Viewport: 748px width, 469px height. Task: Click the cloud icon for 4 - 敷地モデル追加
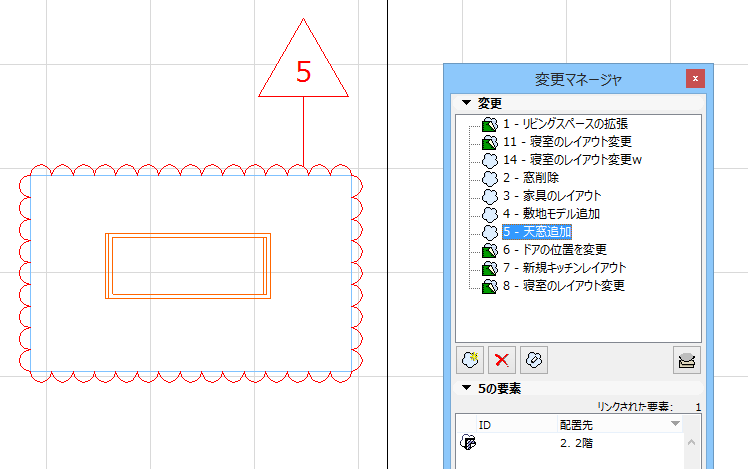coord(490,214)
